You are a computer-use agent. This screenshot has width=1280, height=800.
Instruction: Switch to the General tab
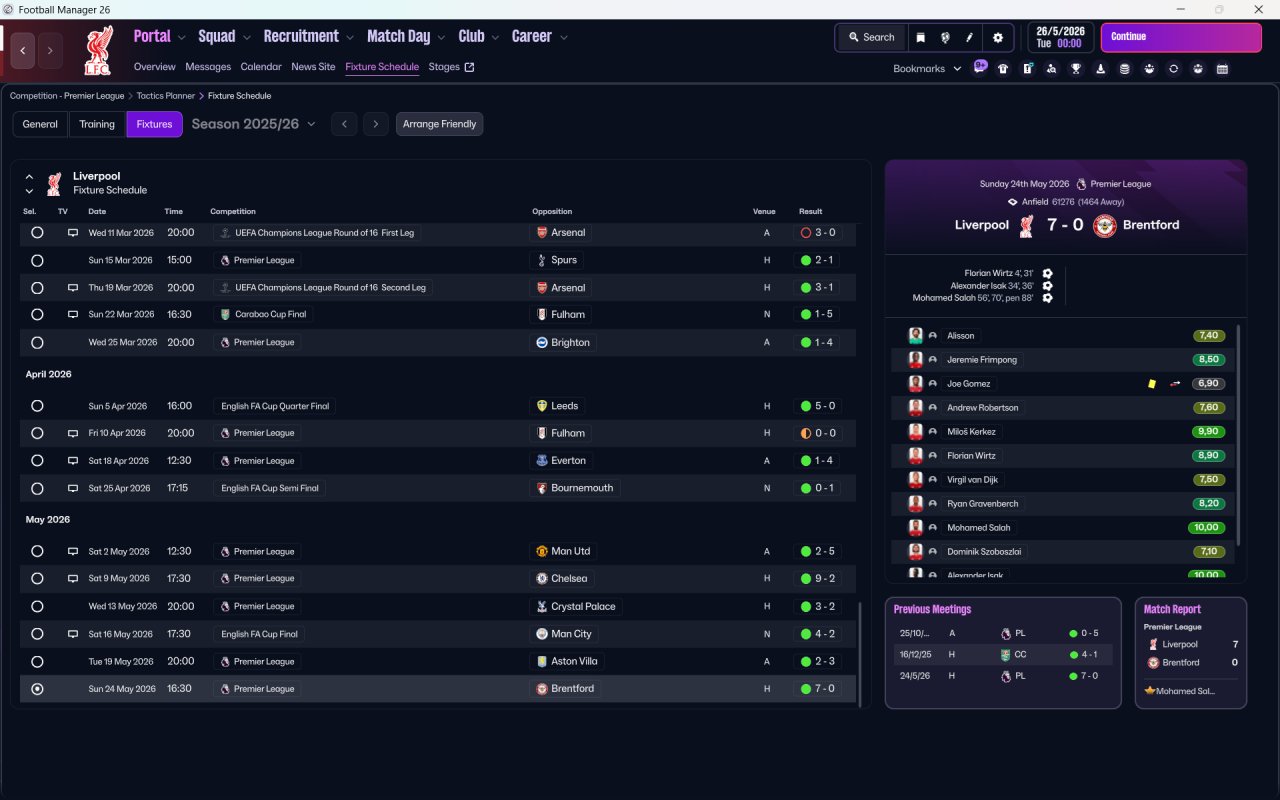pos(40,124)
